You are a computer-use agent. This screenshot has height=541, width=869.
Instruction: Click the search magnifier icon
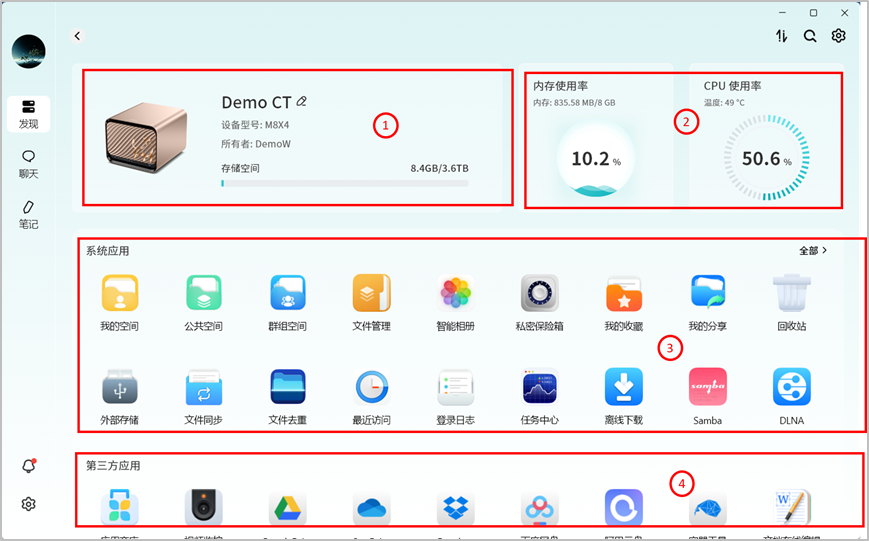[810, 36]
